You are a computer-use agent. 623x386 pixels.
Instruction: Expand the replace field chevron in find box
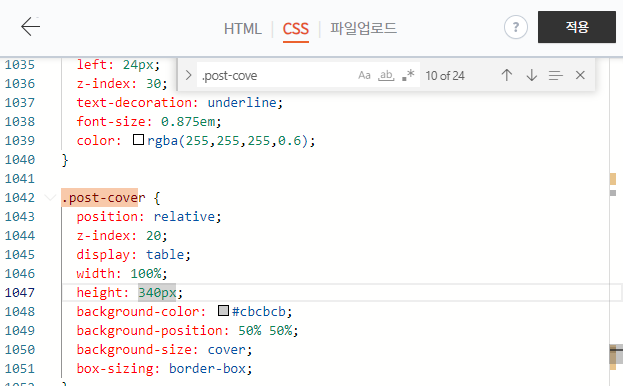(x=188, y=75)
